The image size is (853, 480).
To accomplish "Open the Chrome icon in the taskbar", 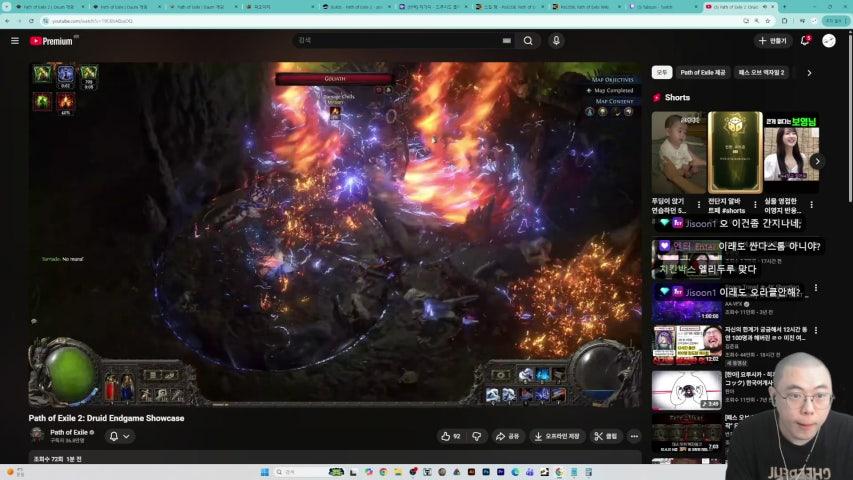I will [x=383, y=472].
